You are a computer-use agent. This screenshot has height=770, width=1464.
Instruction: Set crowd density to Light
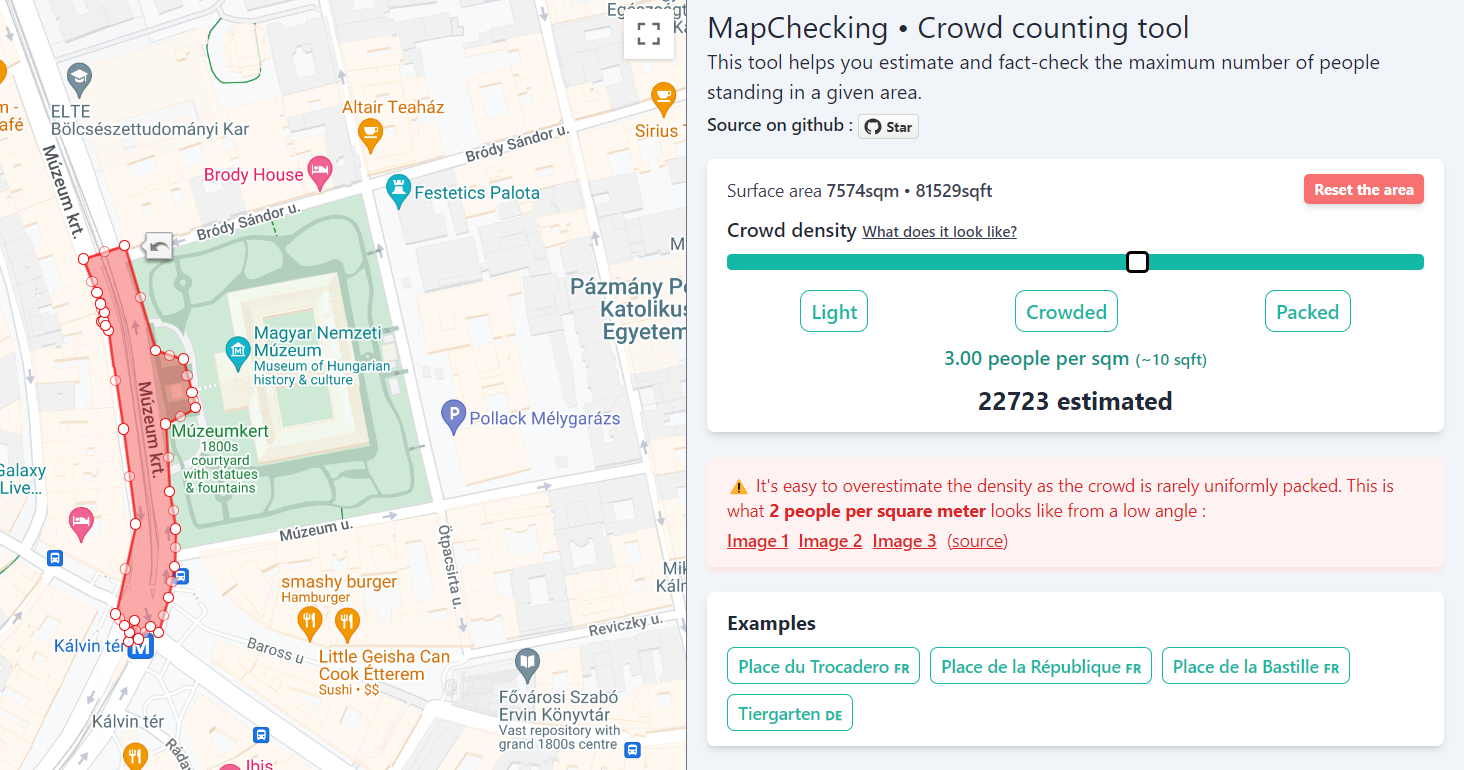pyautogui.click(x=834, y=312)
